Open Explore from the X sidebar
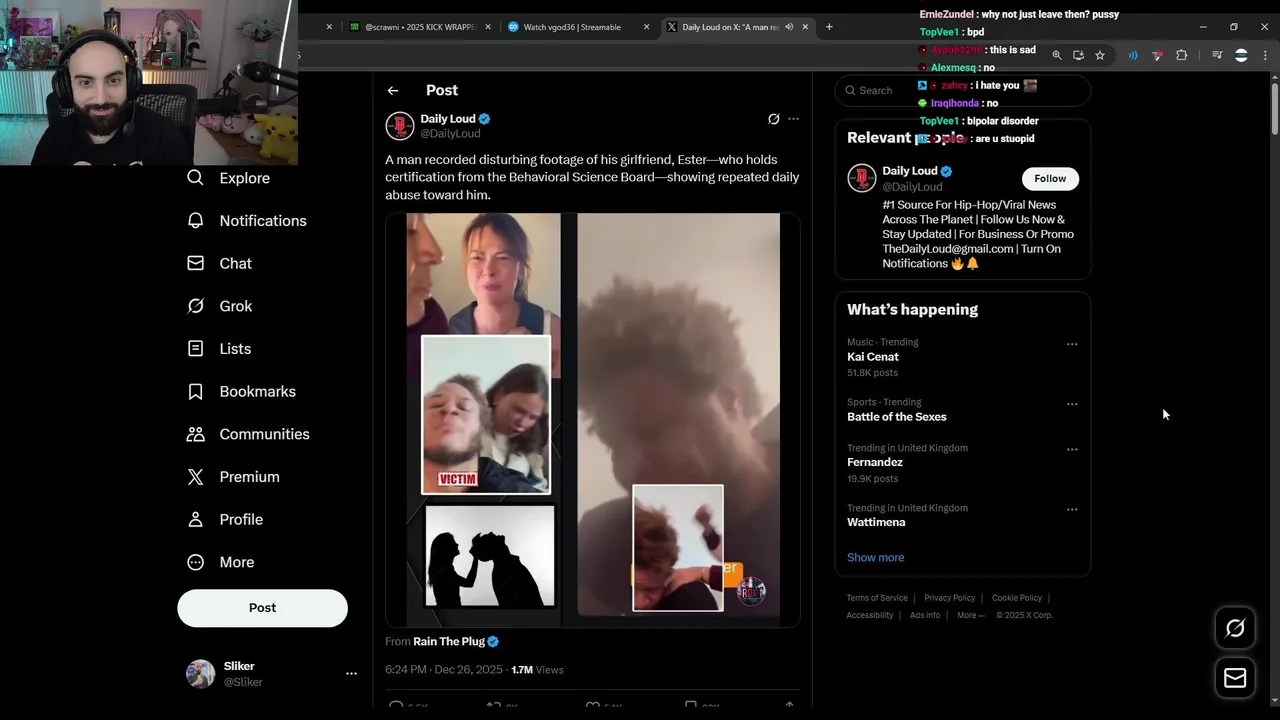 (229, 178)
